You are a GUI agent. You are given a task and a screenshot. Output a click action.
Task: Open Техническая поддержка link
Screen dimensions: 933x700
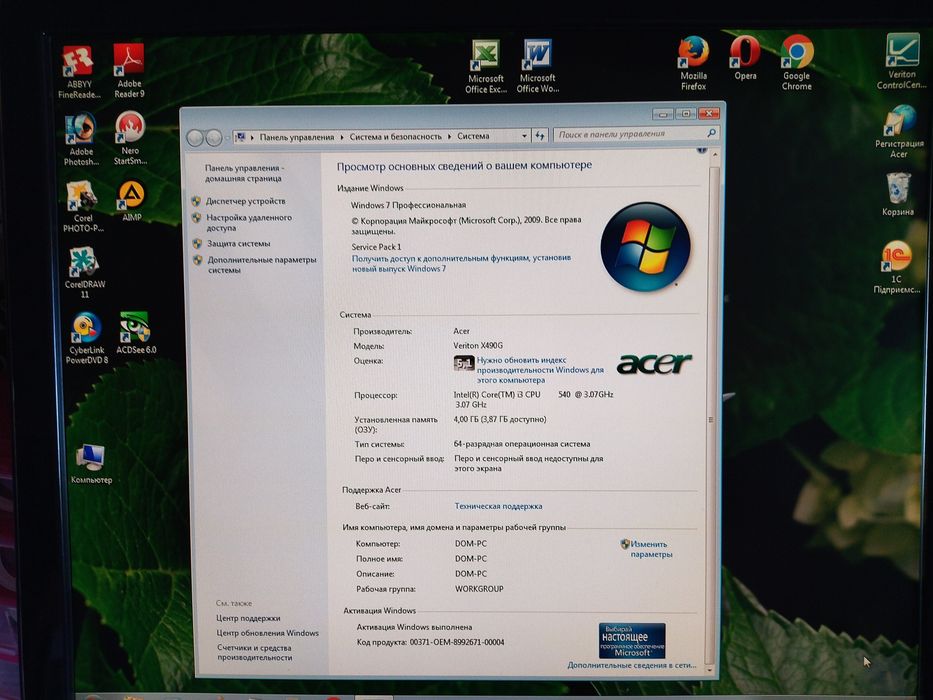point(499,506)
